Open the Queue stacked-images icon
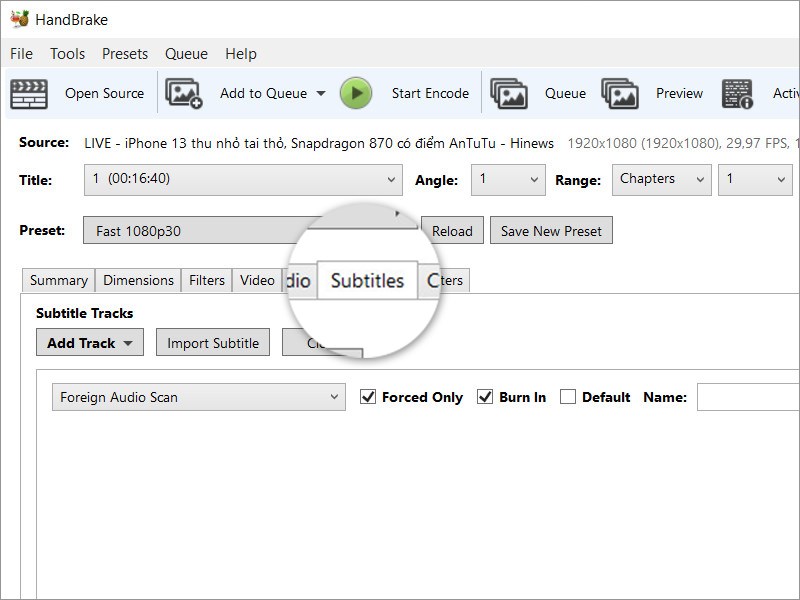Image resolution: width=800 pixels, height=600 pixels. [509, 93]
